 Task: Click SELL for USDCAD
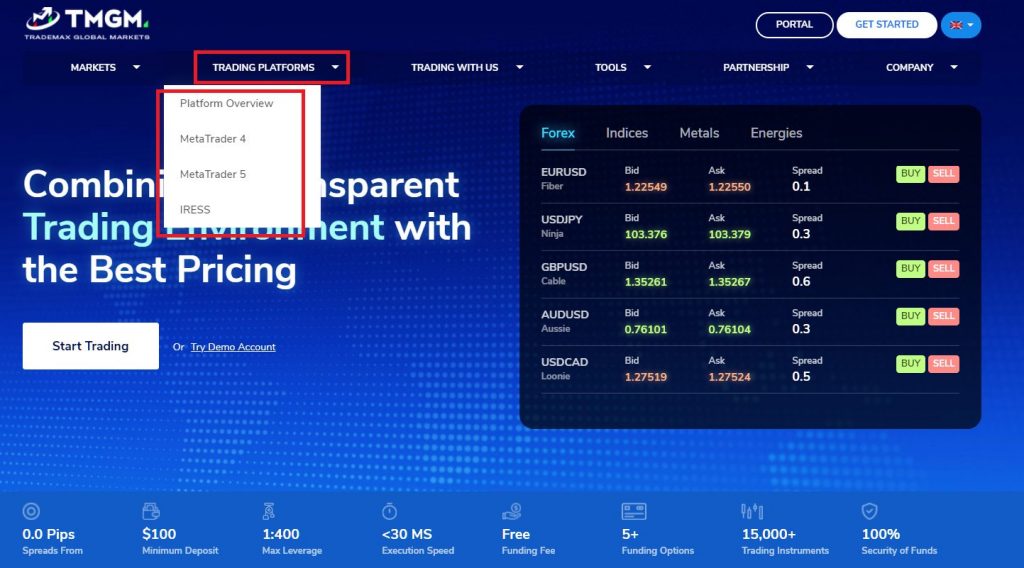(x=943, y=364)
